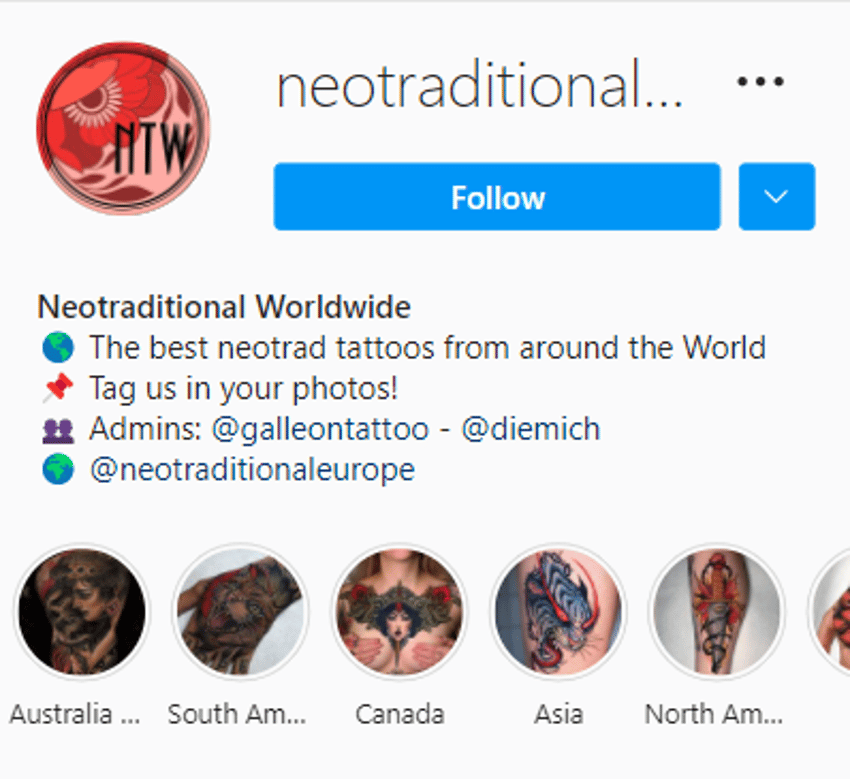This screenshot has height=779, width=850.
Task: Click the neotraditional username heading
Action: 480,86
